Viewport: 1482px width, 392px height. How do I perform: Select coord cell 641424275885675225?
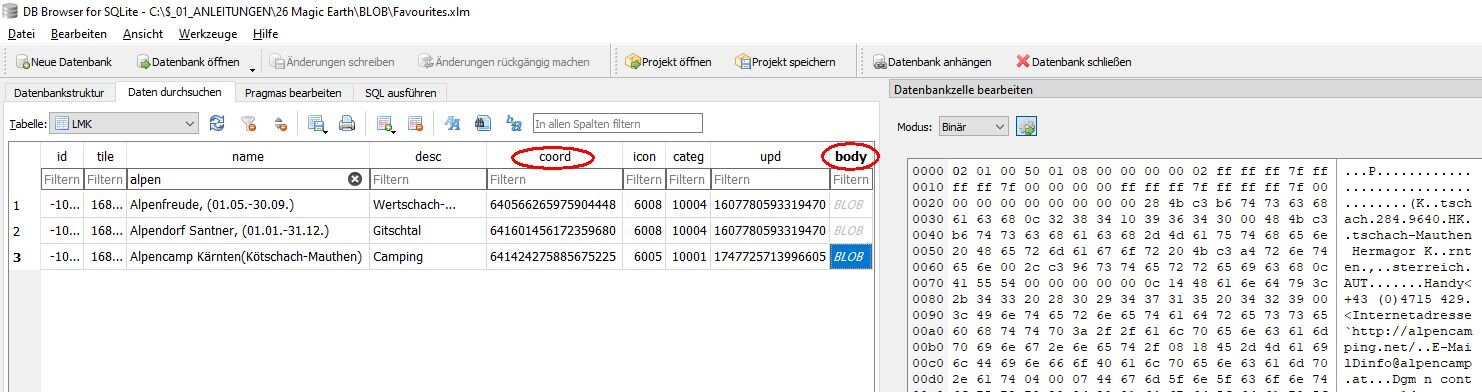[556, 257]
